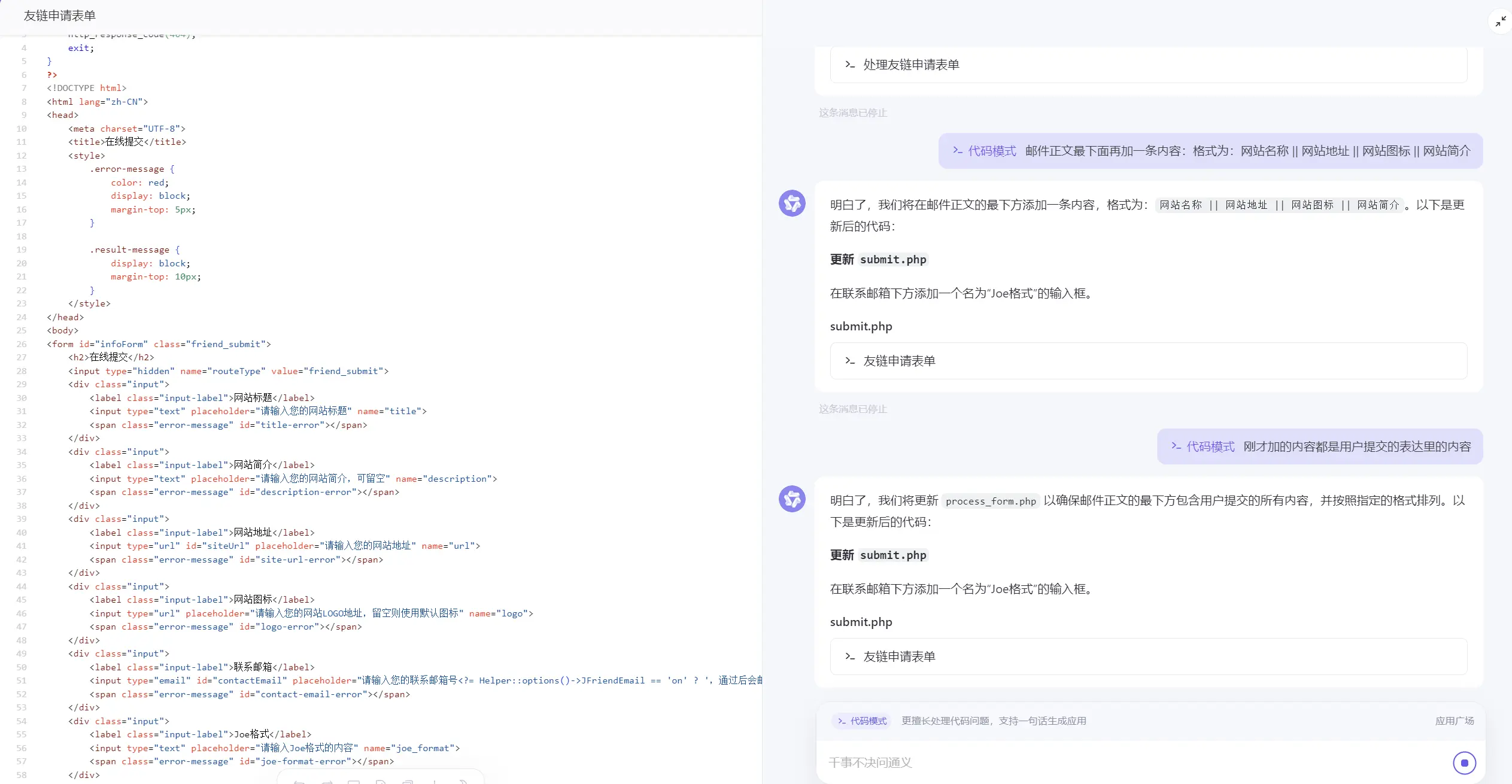The height and width of the screenshot is (784, 1512).
Task: Toggle the 代码模式 chip above input box
Action: [862, 721]
